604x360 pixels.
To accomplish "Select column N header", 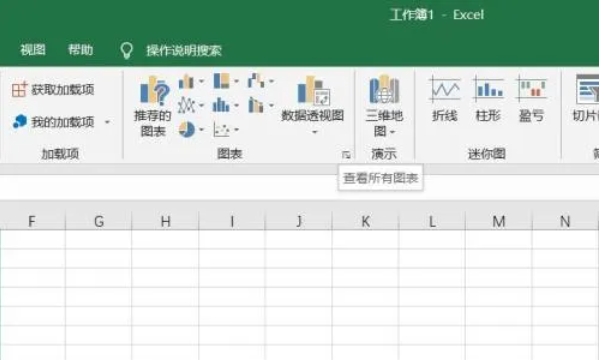I will pyautogui.click(x=565, y=221).
